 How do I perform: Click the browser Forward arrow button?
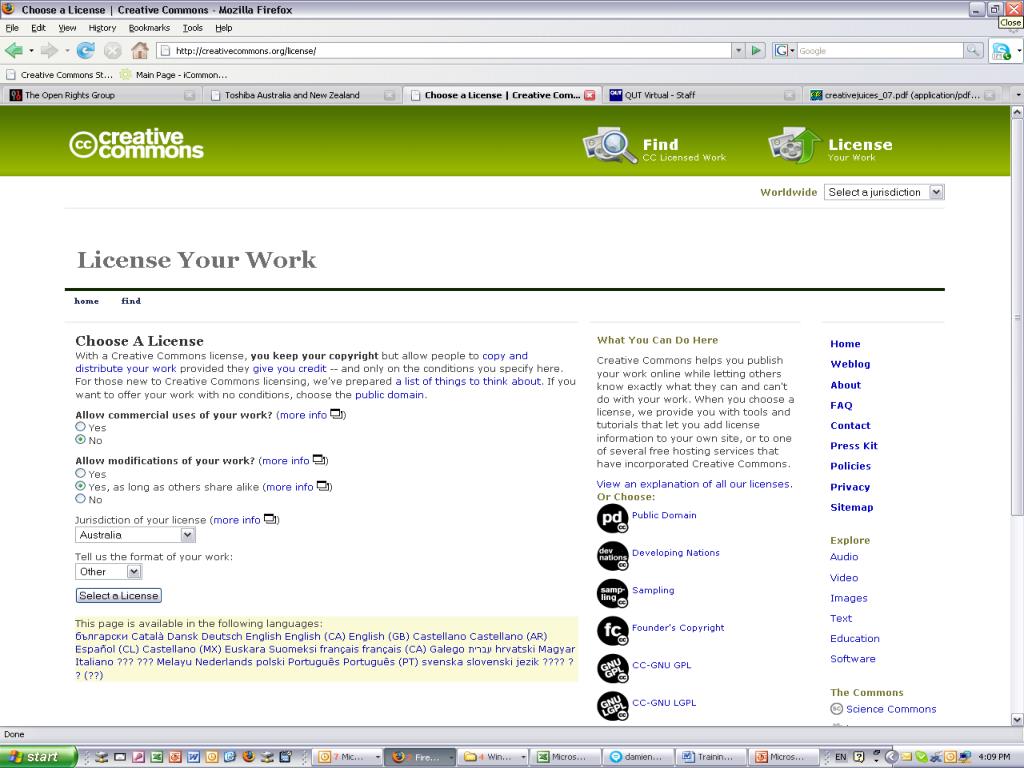pyautogui.click(x=49, y=50)
